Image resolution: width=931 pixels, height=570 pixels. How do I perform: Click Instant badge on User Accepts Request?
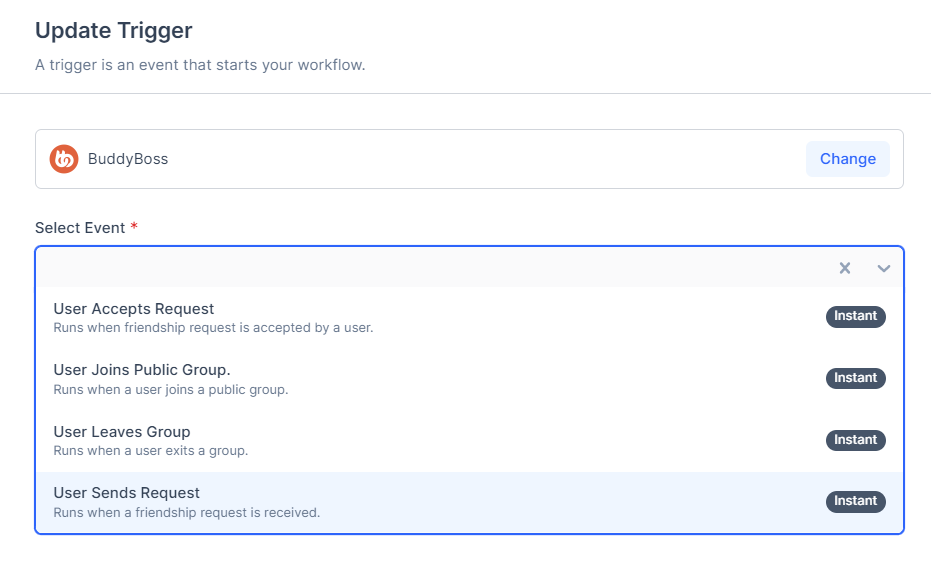(855, 317)
